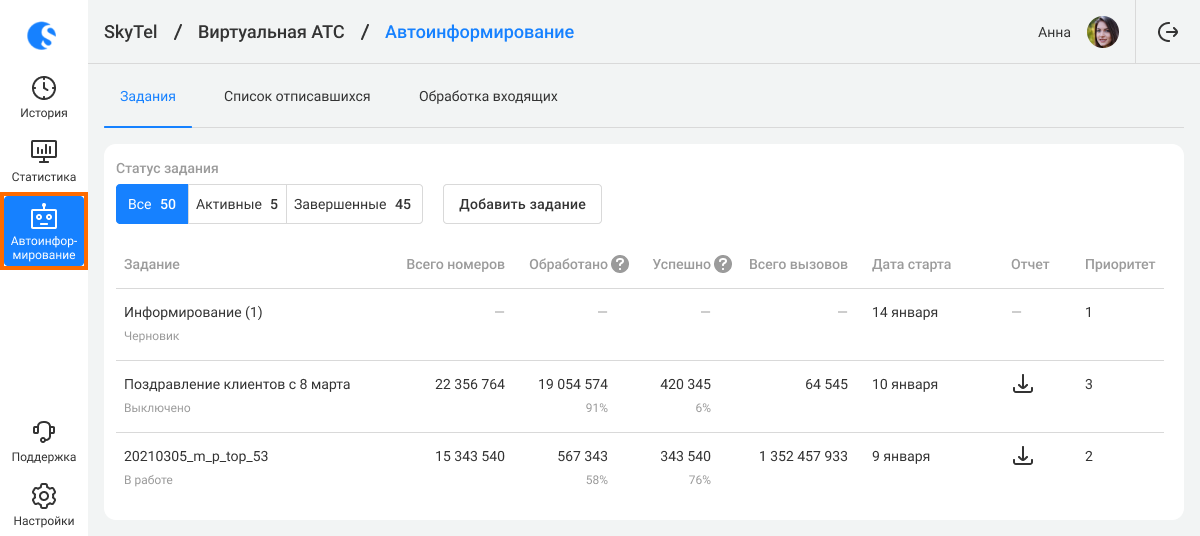Click the date 9 января
This screenshot has height=536, width=1200.
tap(901, 456)
